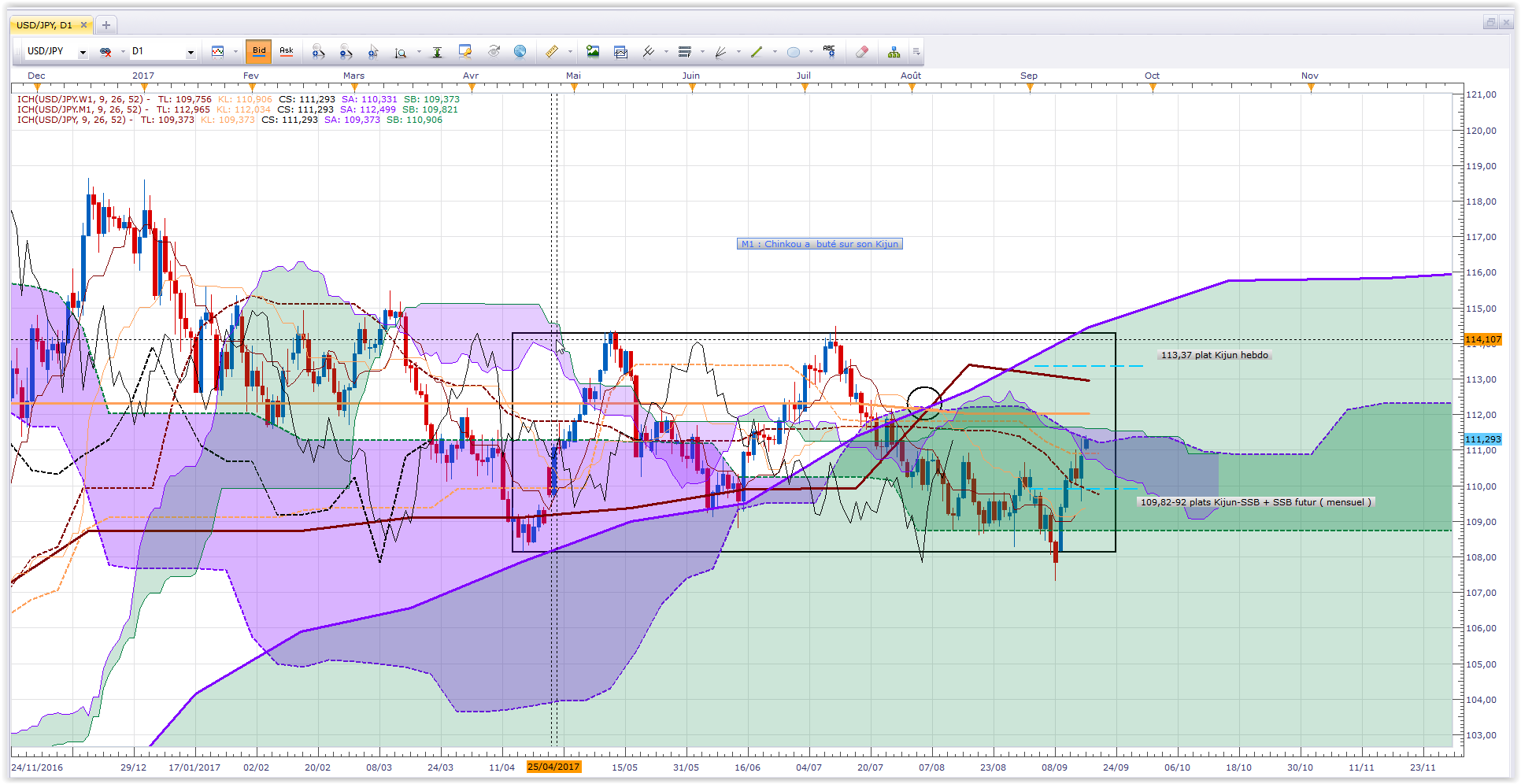Select the pitchfork drawing tool
Viewport: 1521px width, 784px height.
(648, 52)
